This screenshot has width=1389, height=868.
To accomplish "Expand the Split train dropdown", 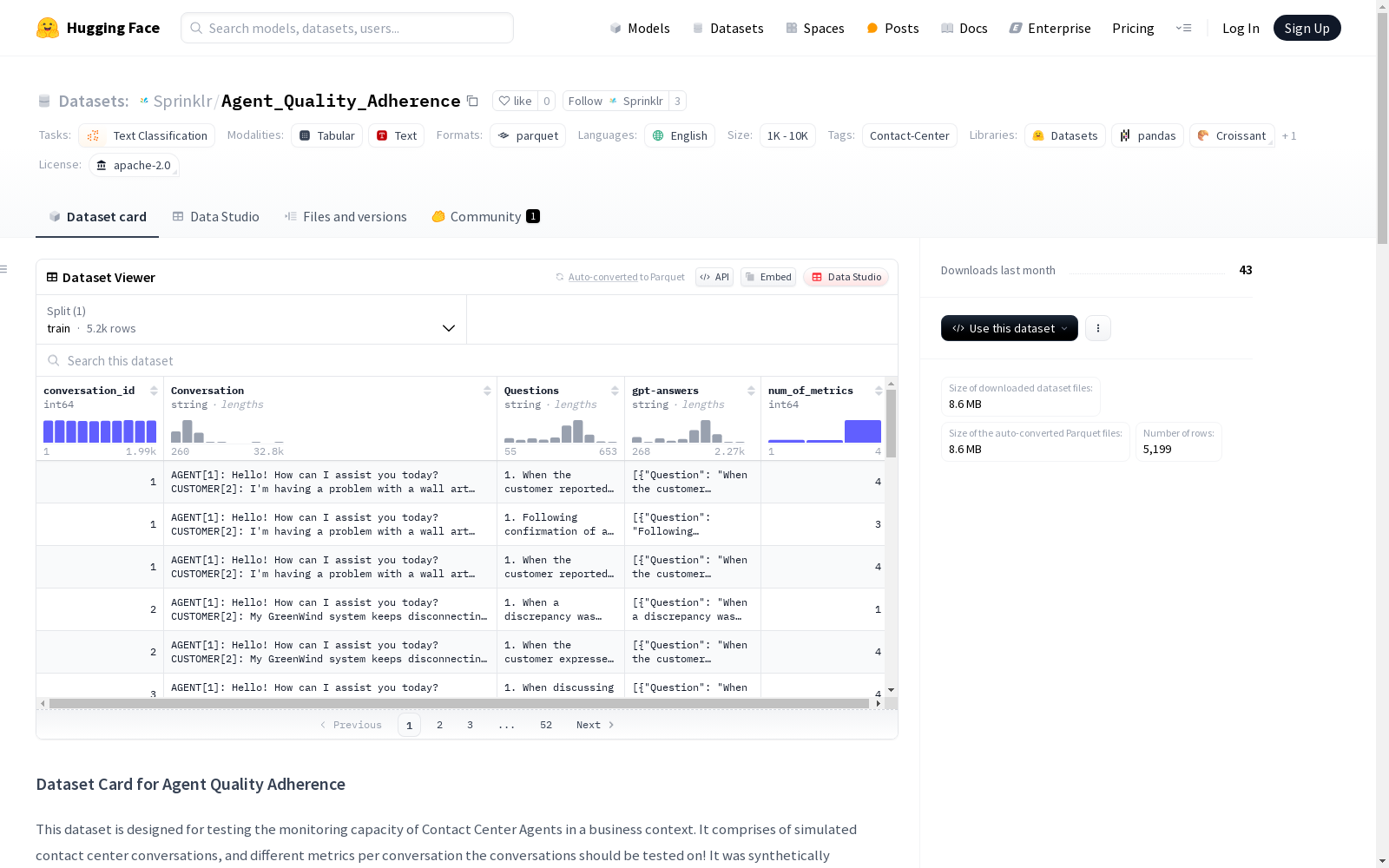I will [x=251, y=319].
